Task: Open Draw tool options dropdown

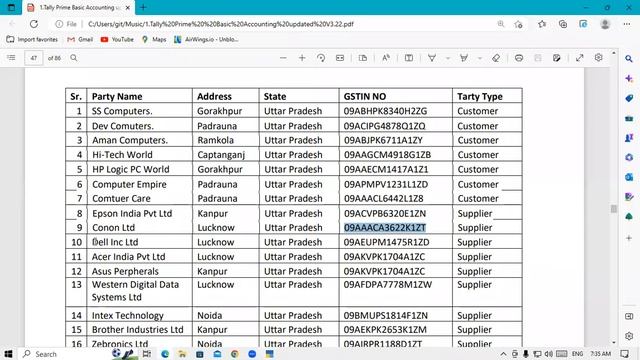Action: (448, 58)
